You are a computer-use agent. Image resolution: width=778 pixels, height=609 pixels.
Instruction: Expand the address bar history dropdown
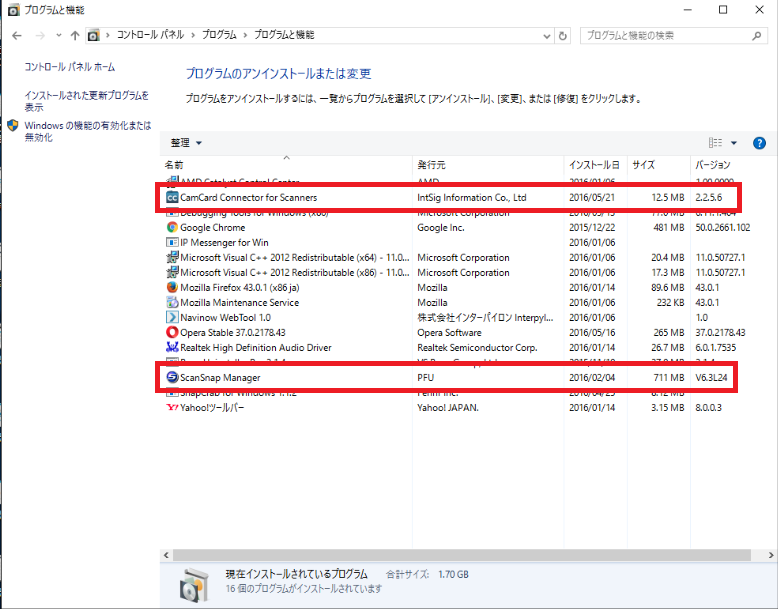(x=546, y=36)
